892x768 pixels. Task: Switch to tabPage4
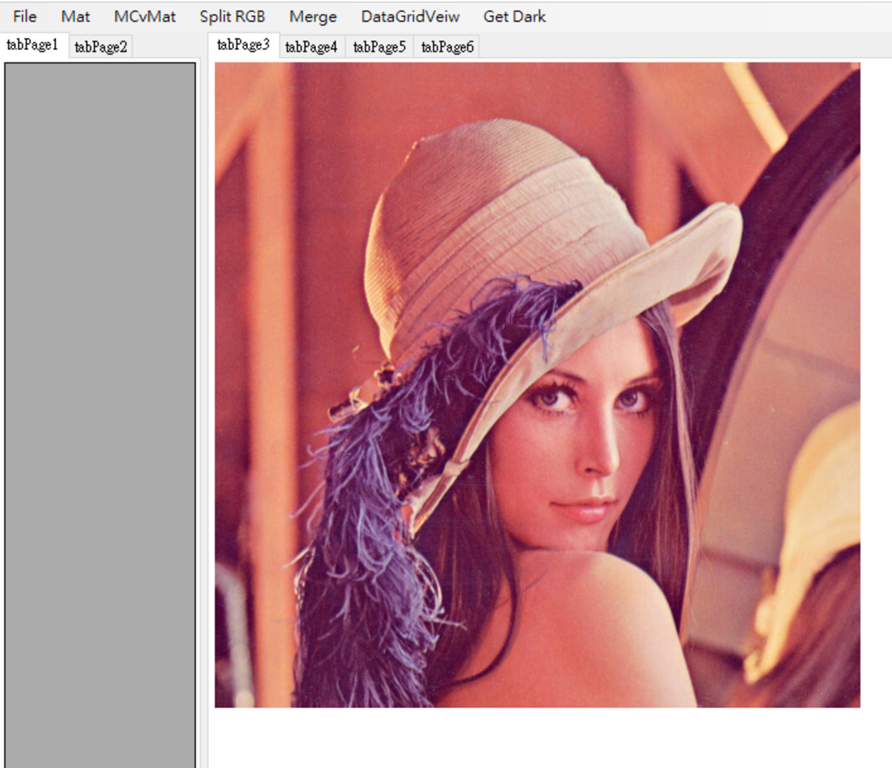[311, 47]
